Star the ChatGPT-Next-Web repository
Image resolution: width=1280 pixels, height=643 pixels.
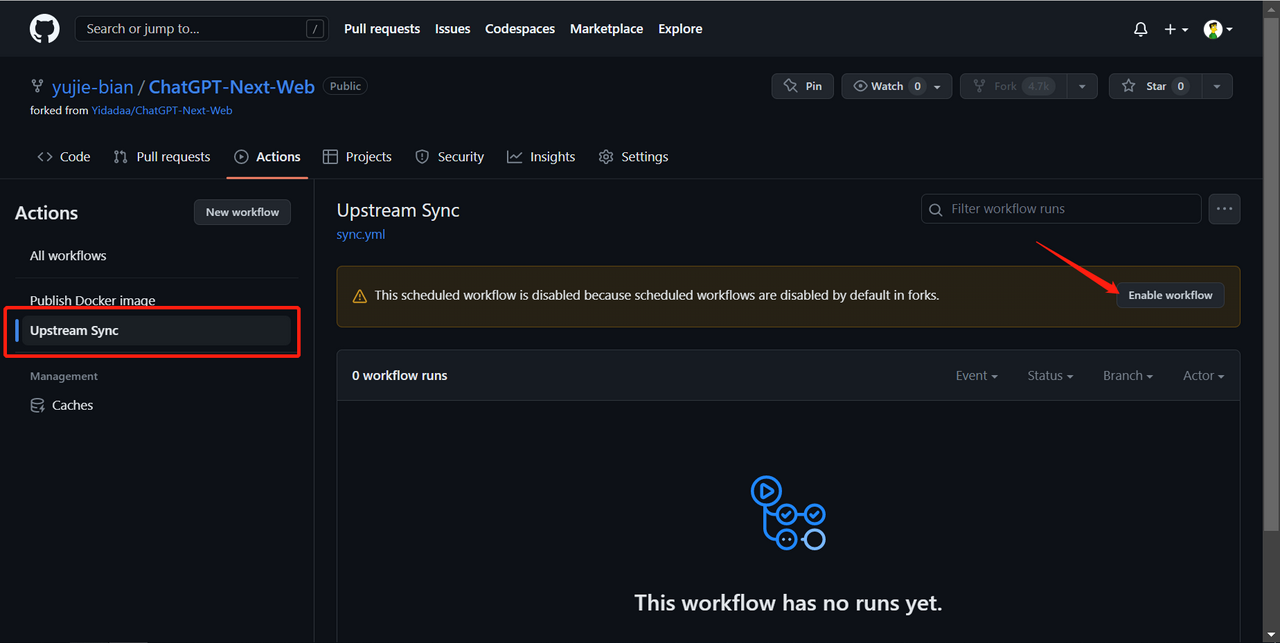(x=1154, y=86)
